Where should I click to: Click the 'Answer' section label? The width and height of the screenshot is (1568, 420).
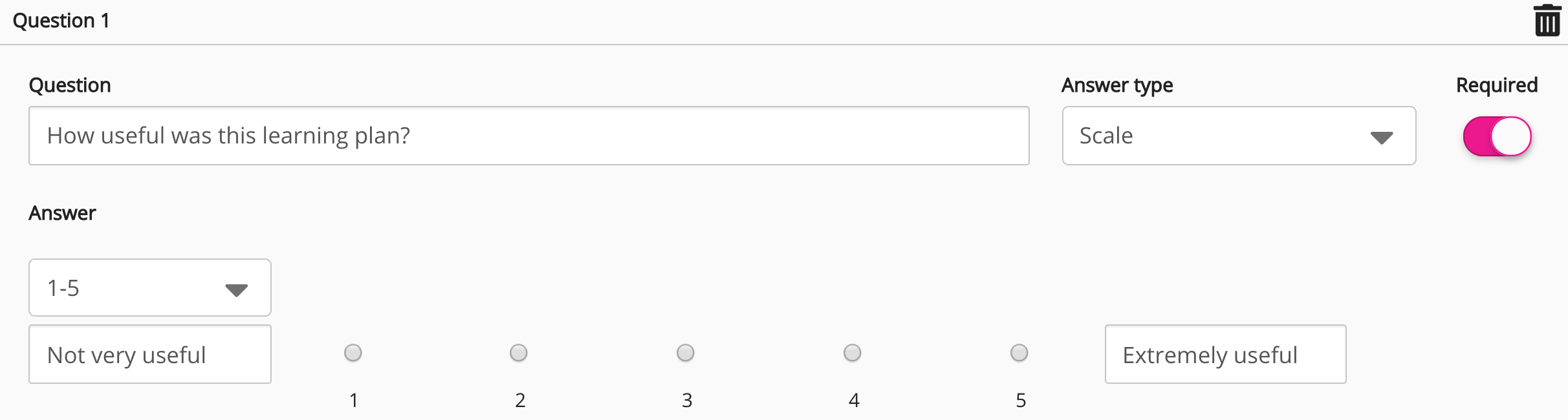[62, 213]
